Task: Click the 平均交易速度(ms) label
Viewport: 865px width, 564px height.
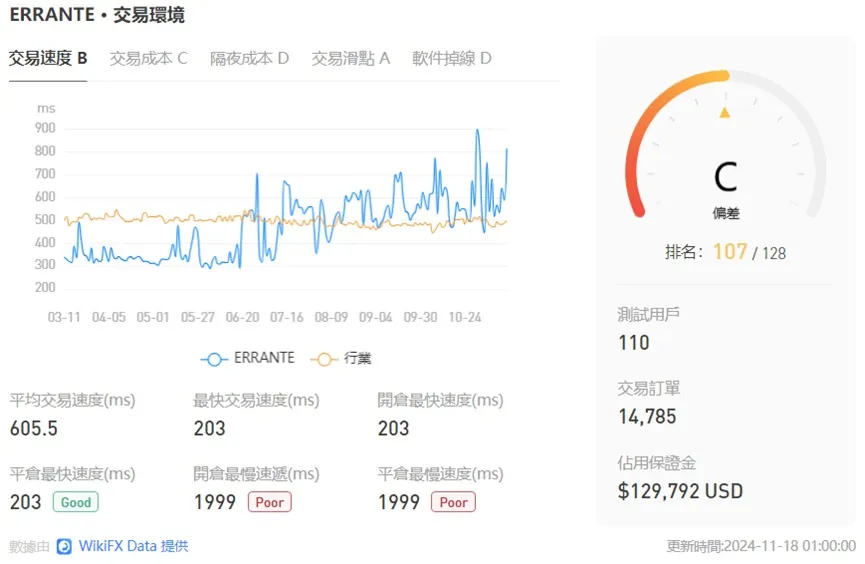Action: coord(72,400)
